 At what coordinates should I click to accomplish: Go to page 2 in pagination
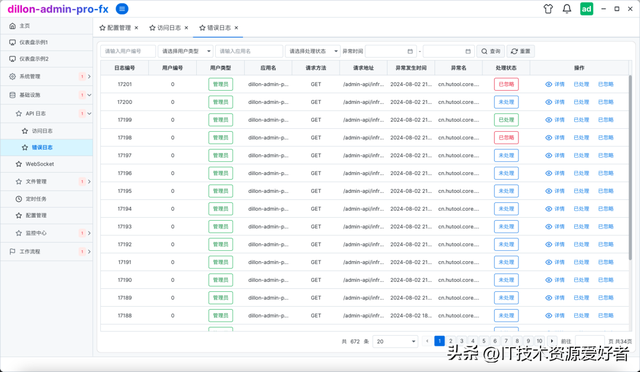click(451, 341)
